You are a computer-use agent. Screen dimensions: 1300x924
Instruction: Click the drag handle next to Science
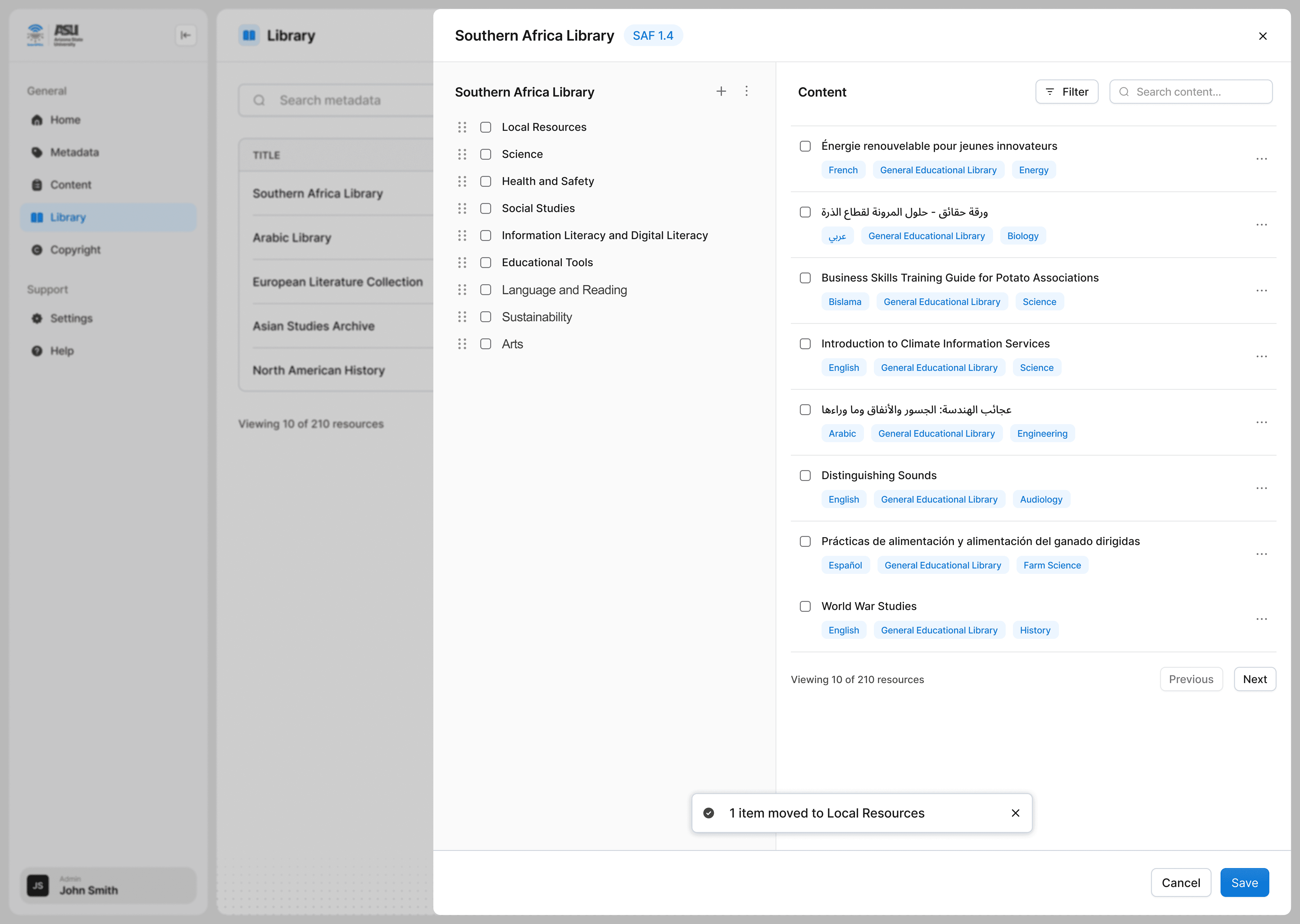click(462, 154)
